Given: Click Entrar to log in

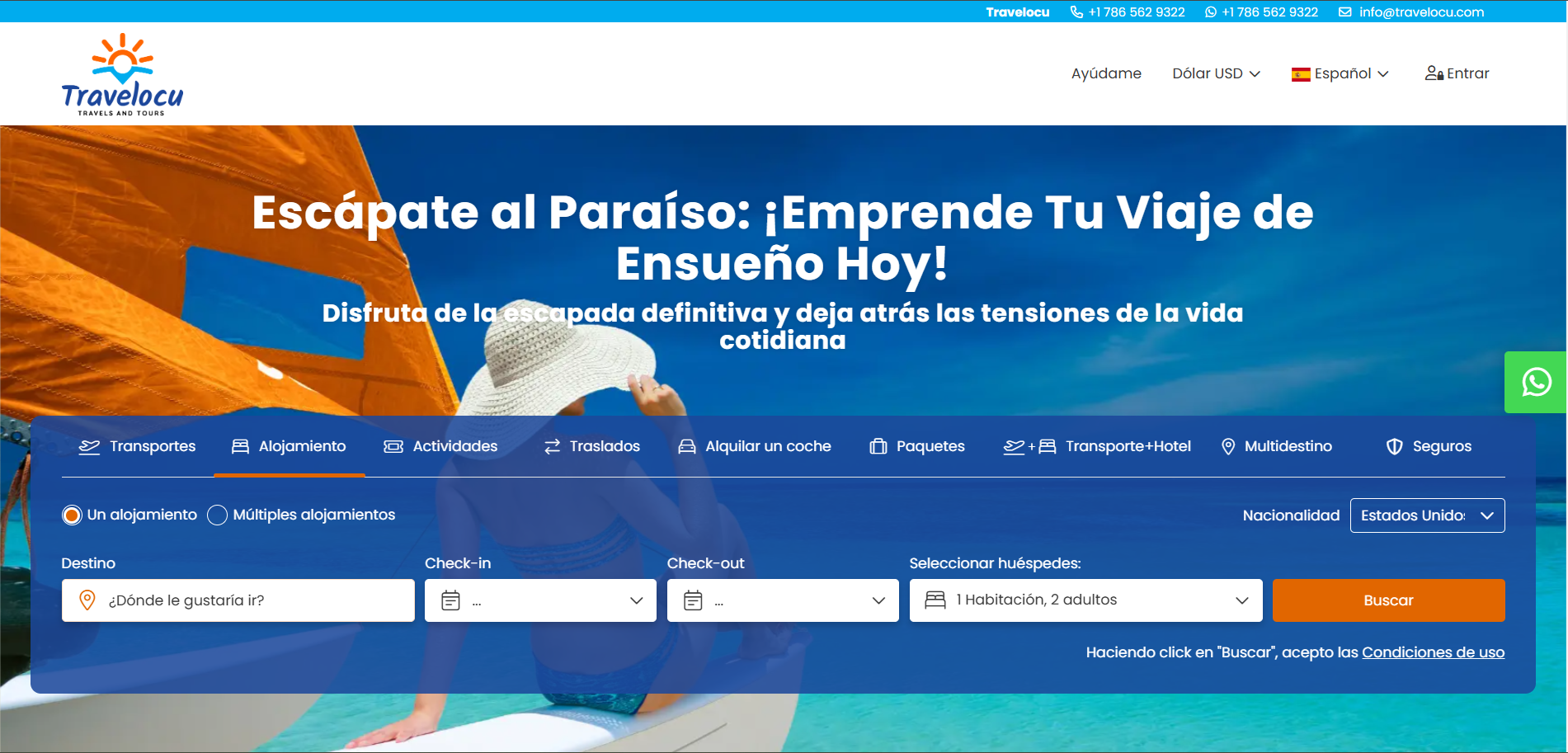Looking at the screenshot, I should pyautogui.click(x=1457, y=73).
